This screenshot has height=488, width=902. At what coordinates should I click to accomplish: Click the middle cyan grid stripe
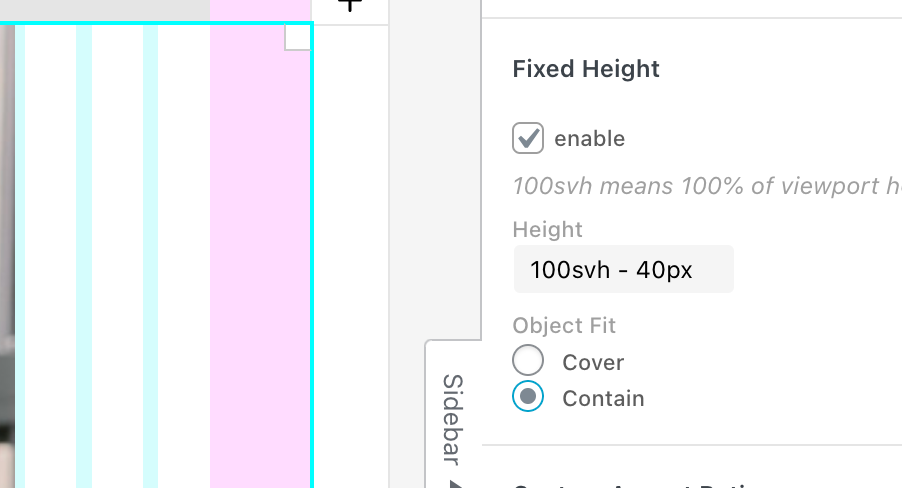tap(84, 250)
